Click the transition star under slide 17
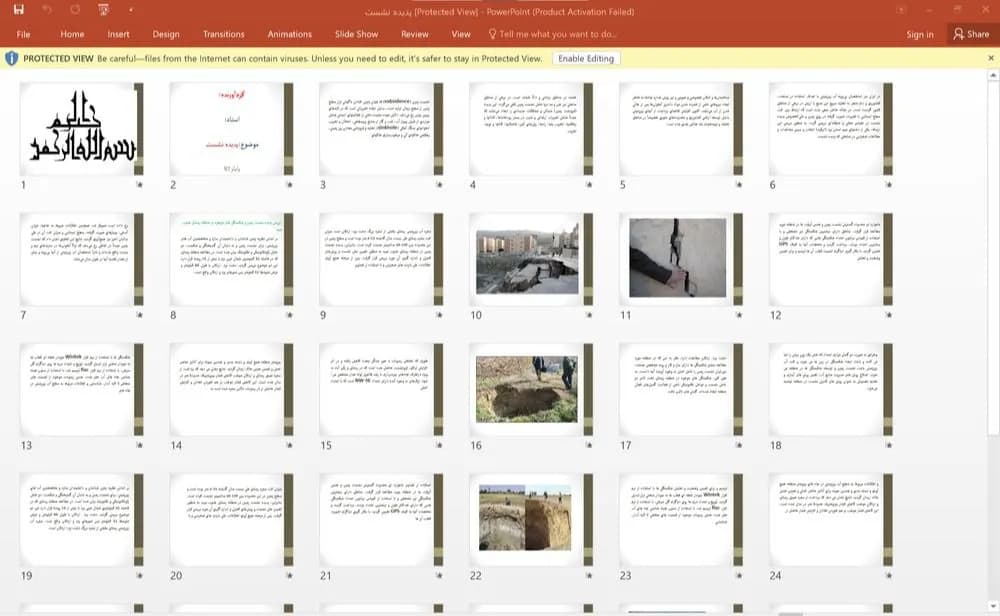1000x616 pixels. coord(739,445)
